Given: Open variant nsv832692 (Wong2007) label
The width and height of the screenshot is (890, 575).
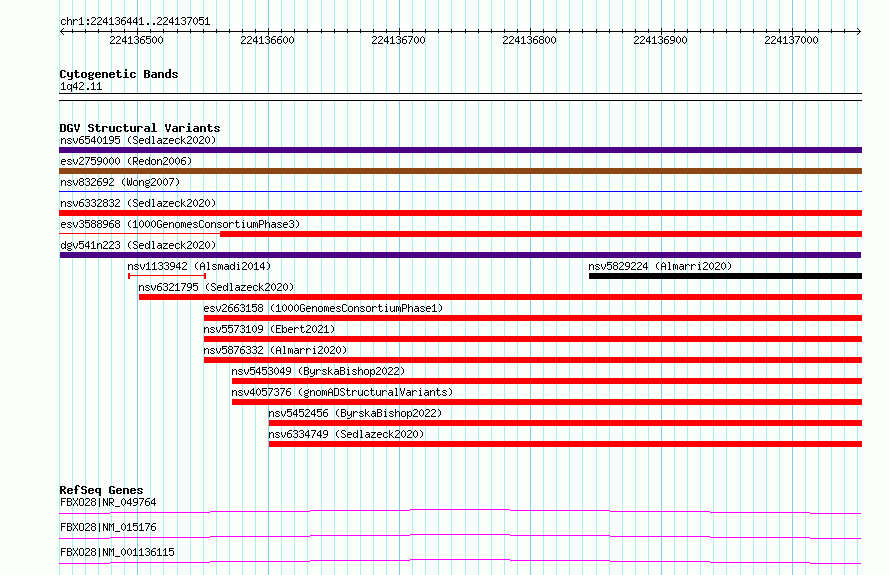Looking at the screenshot, I should [x=120, y=182].
